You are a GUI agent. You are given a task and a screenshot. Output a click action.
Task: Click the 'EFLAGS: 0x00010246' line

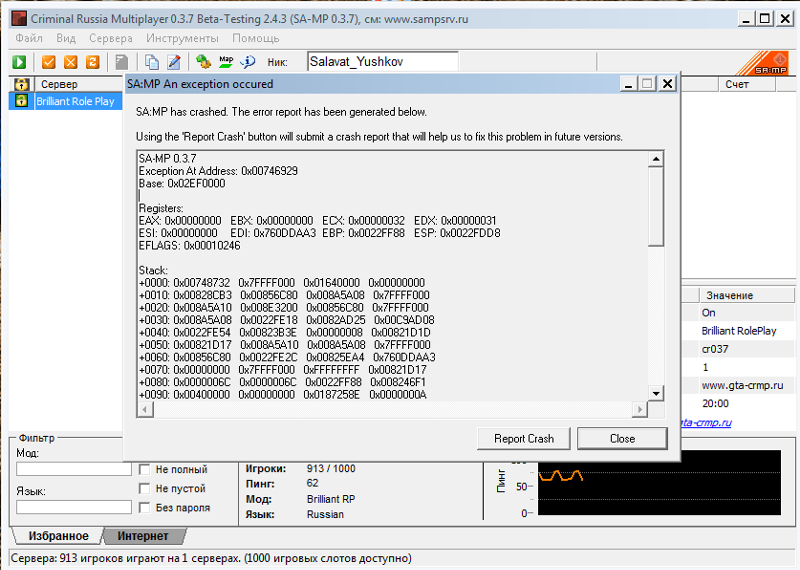(x=190, y=245)
